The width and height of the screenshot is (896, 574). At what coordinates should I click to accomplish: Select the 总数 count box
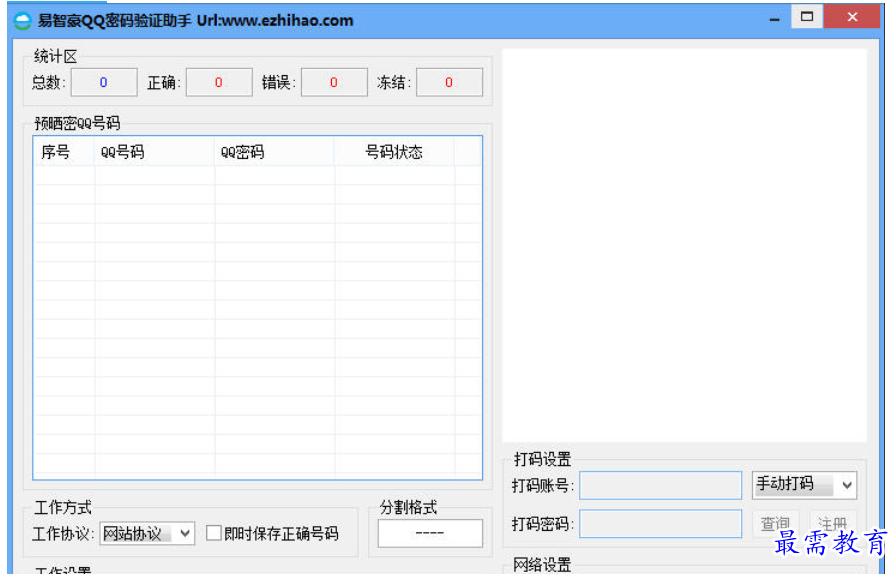click(x=104, y=82)
